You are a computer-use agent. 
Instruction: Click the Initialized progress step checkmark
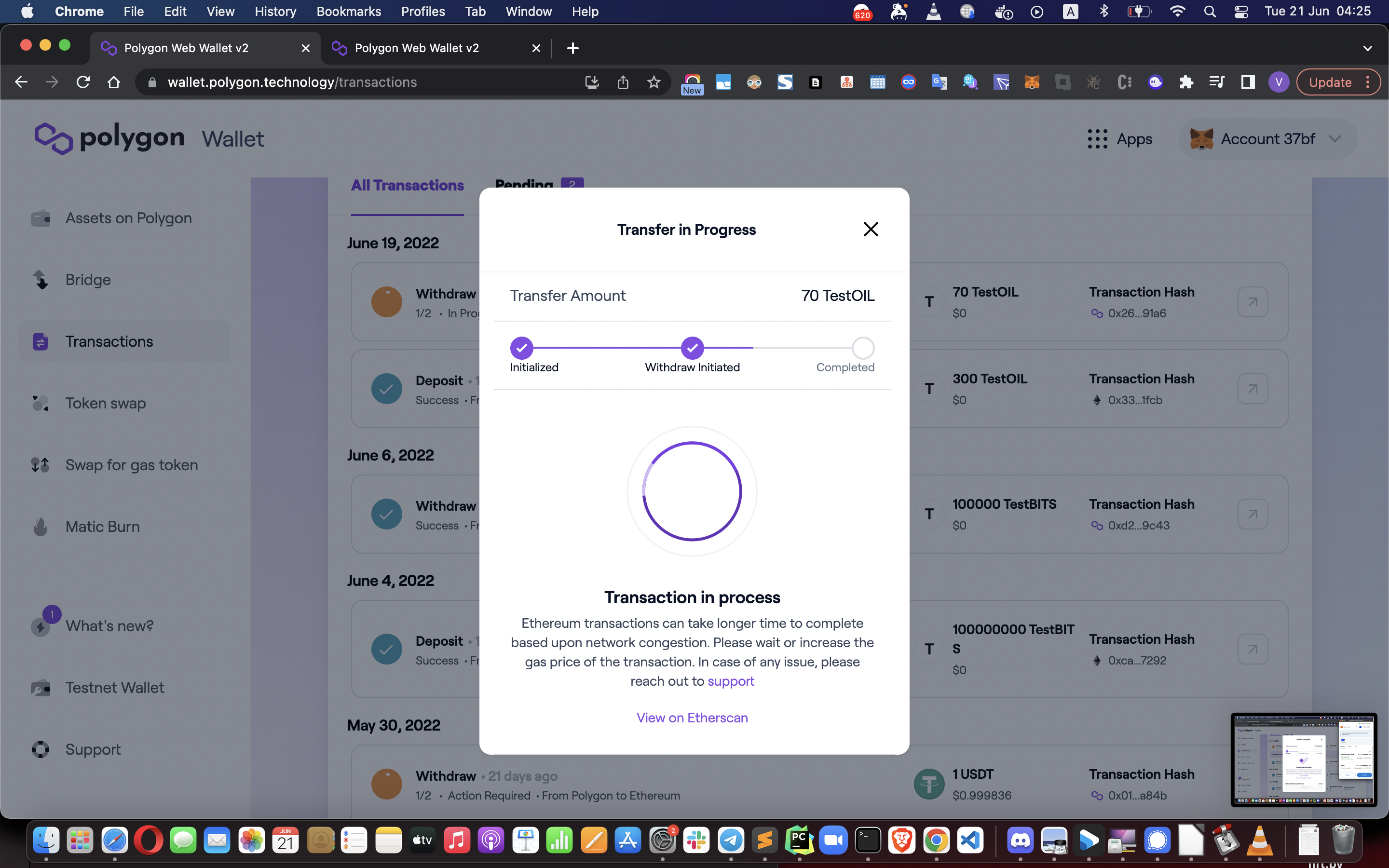coord(521,348)
